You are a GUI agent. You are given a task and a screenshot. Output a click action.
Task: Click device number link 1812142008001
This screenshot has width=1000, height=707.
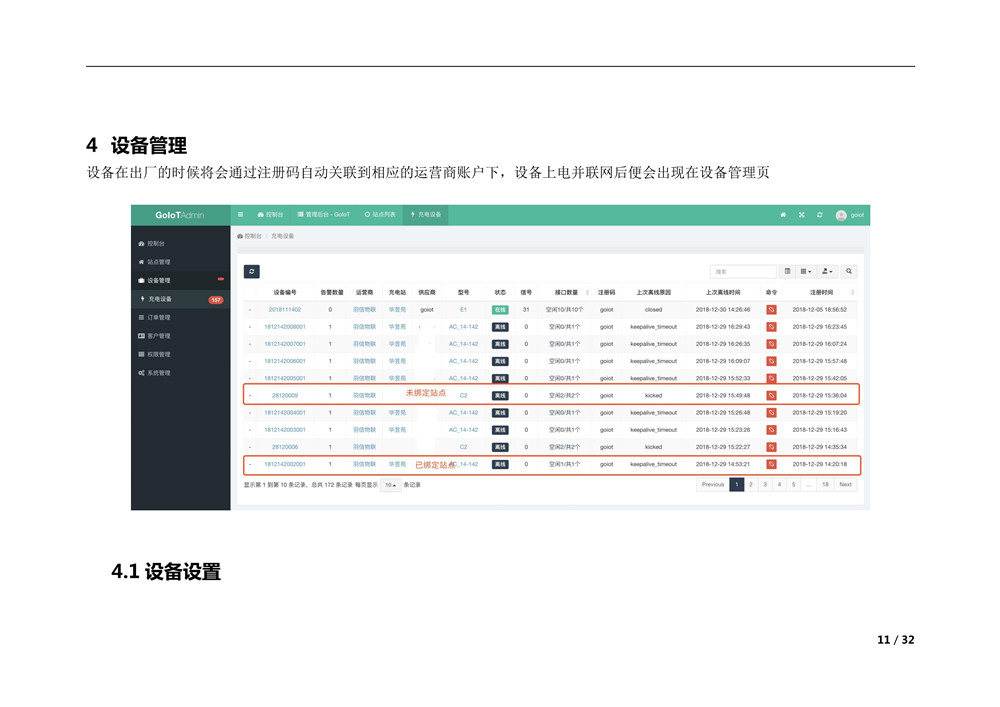[x=284, y=327]
